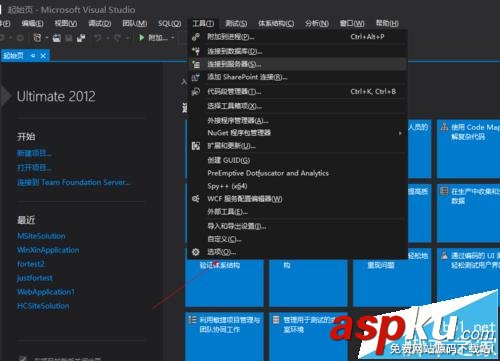The image size is (500, 361).
Task: Click the Redo toolbar icon
Action: [117, 38]
